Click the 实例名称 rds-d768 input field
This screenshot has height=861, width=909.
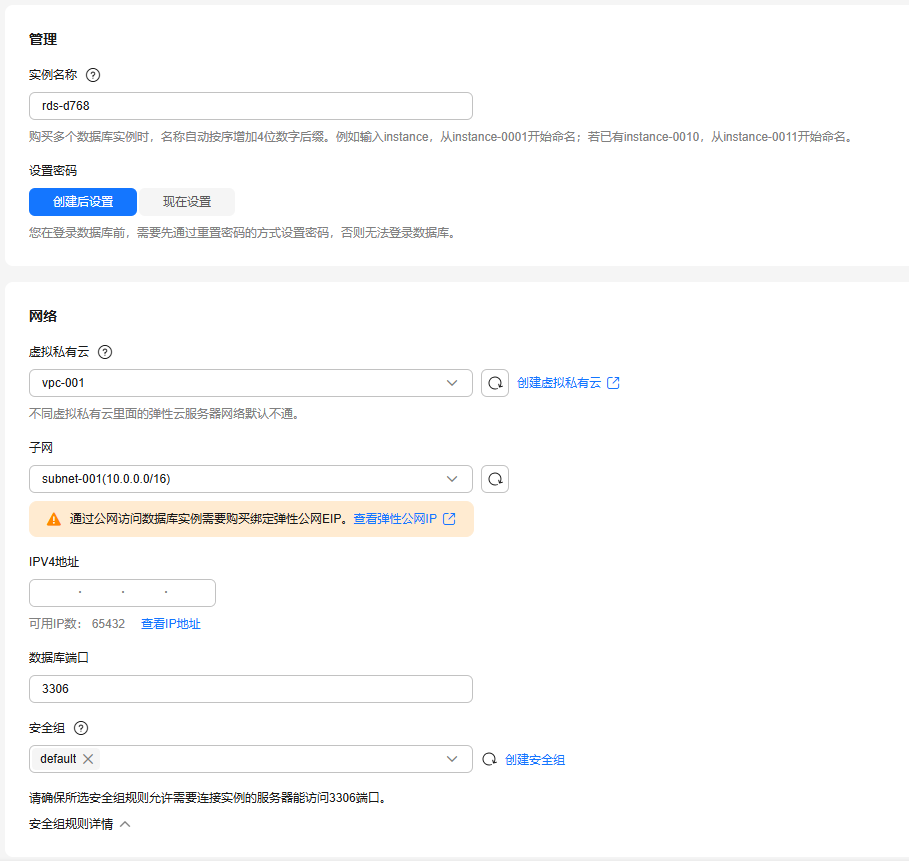[x=250, y=106]
